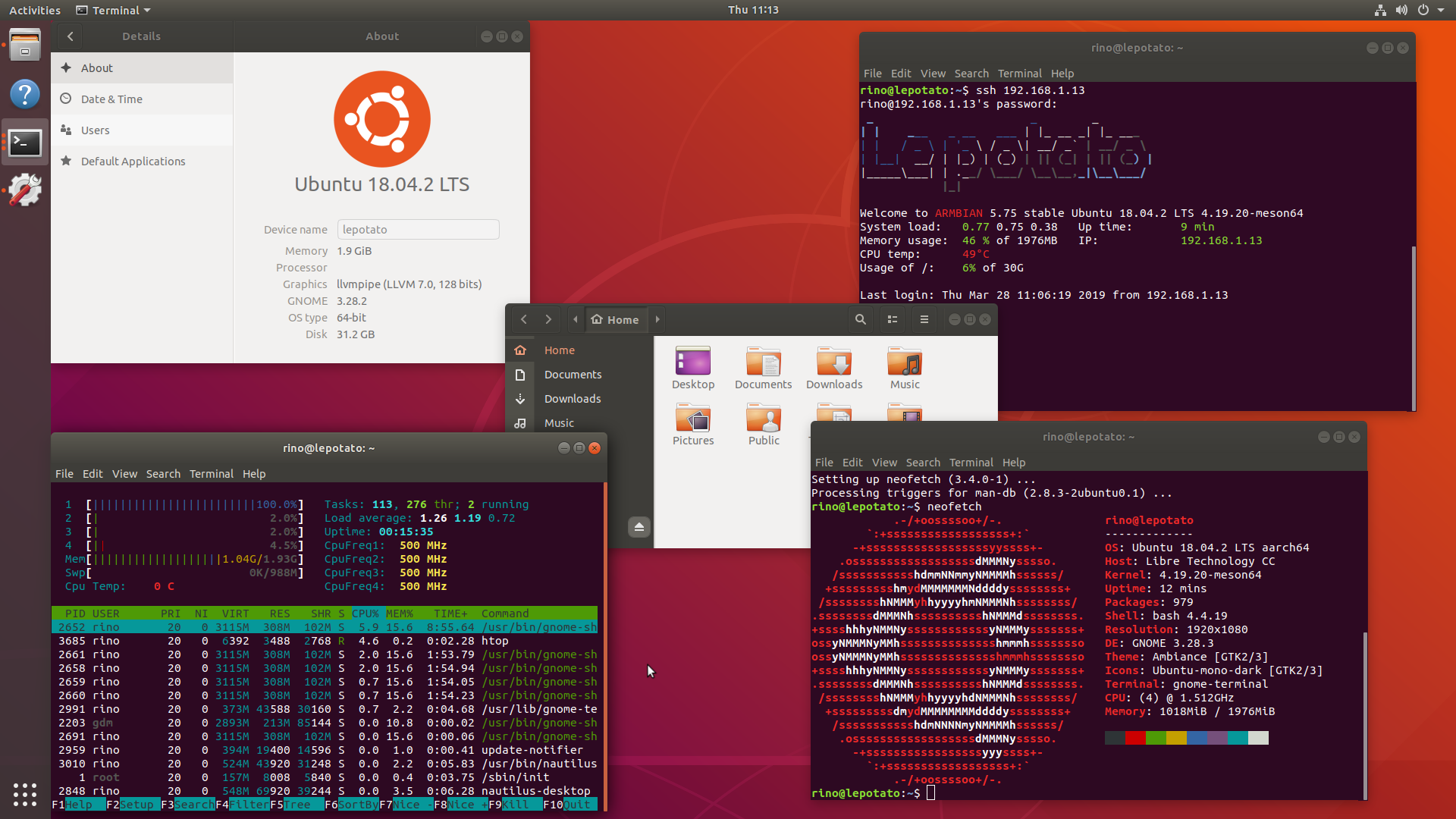Edit the Device name field lepotato
Image resolution: width=1456 pixels, height=819 pixels.
418,230
